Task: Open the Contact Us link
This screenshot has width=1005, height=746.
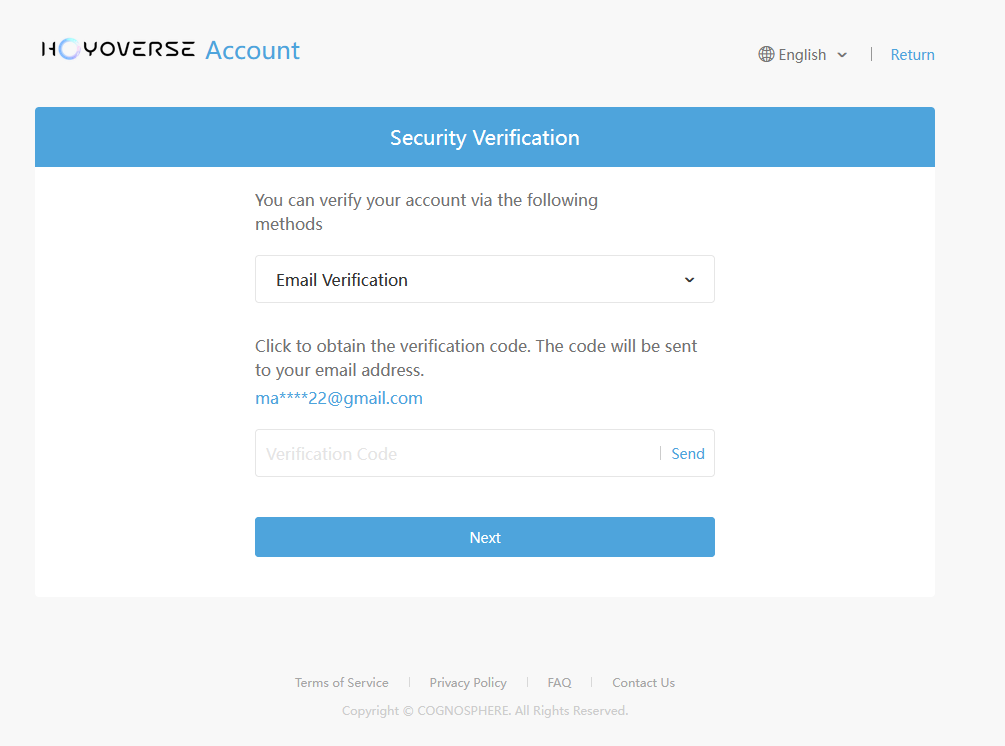Action: [643, 683]
